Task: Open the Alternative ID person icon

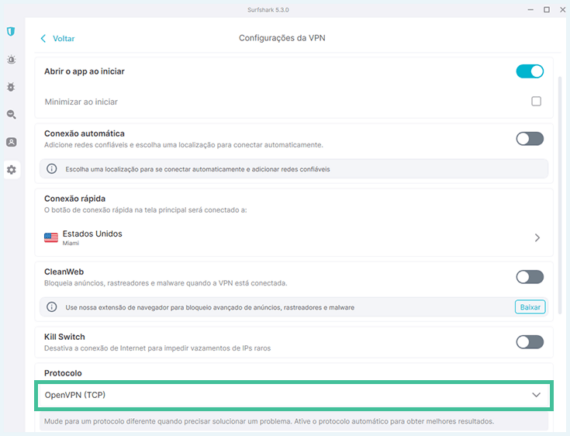Action: (x=11, y=142)
